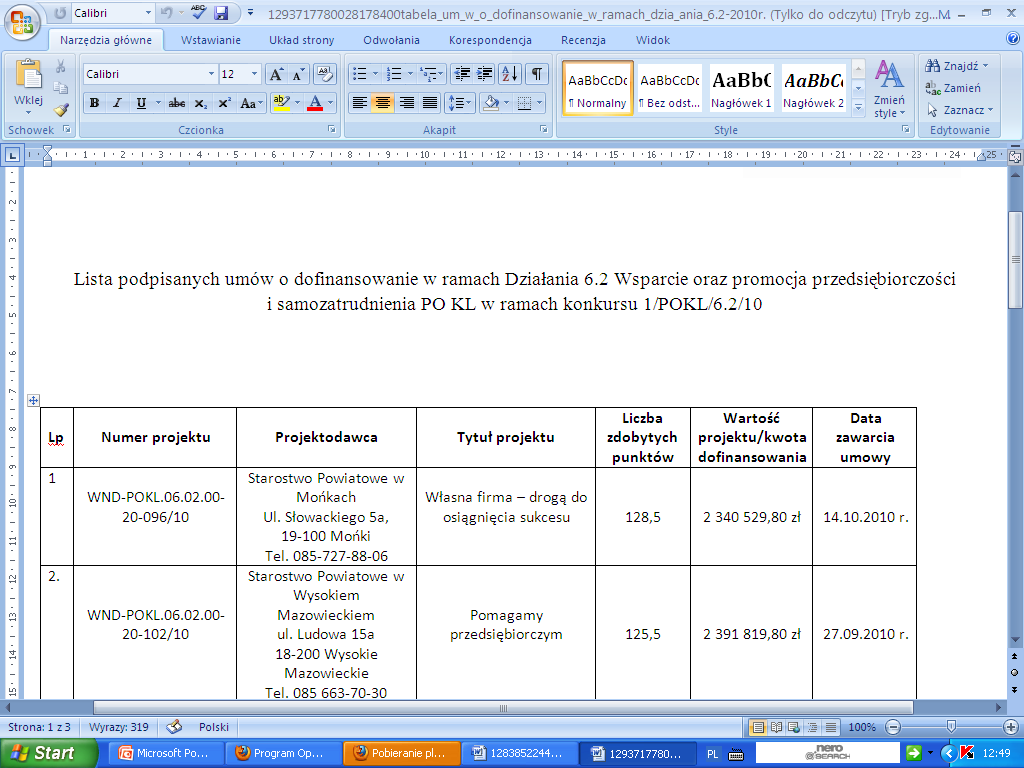Screen dimensions: 1024x768
Task: Decrease font size with shrink font icon
Action: point(298,74)
